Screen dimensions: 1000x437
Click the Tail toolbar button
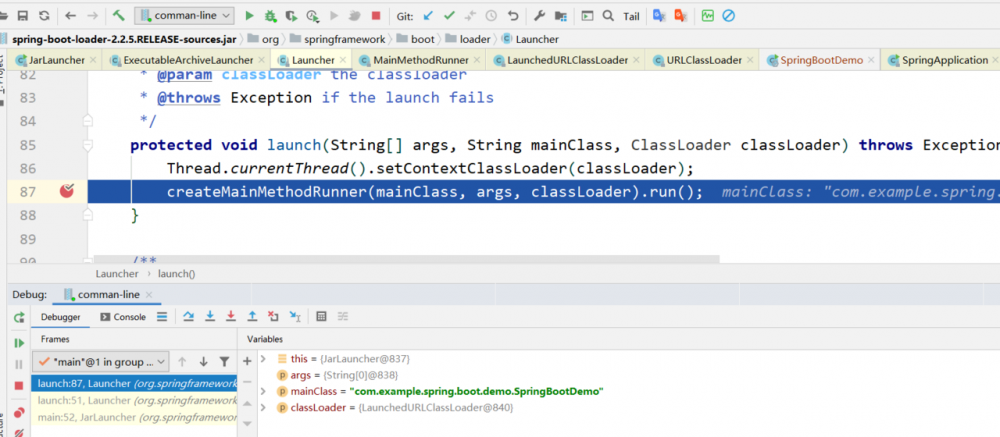[x=631, y=16]
